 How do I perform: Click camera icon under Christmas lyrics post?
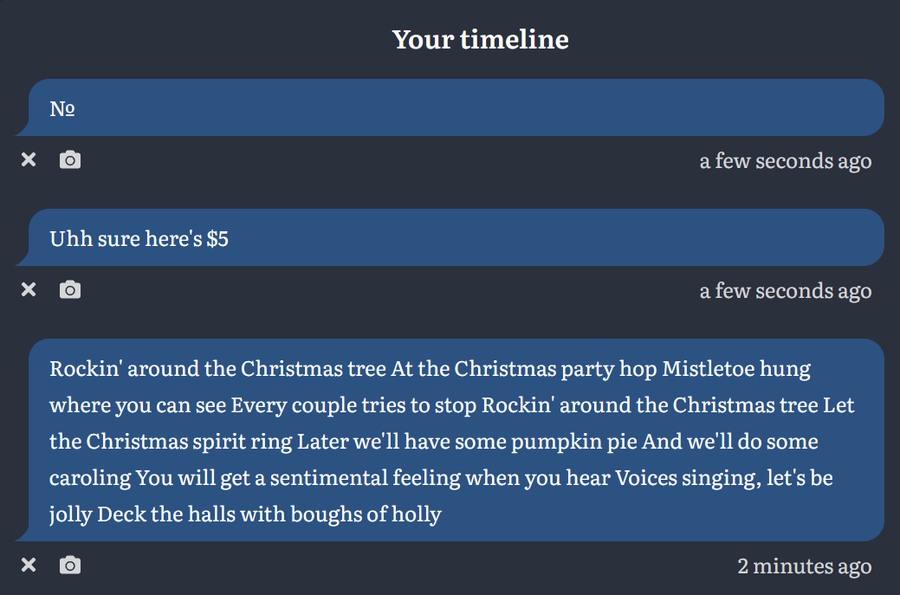tap(70, 566)
